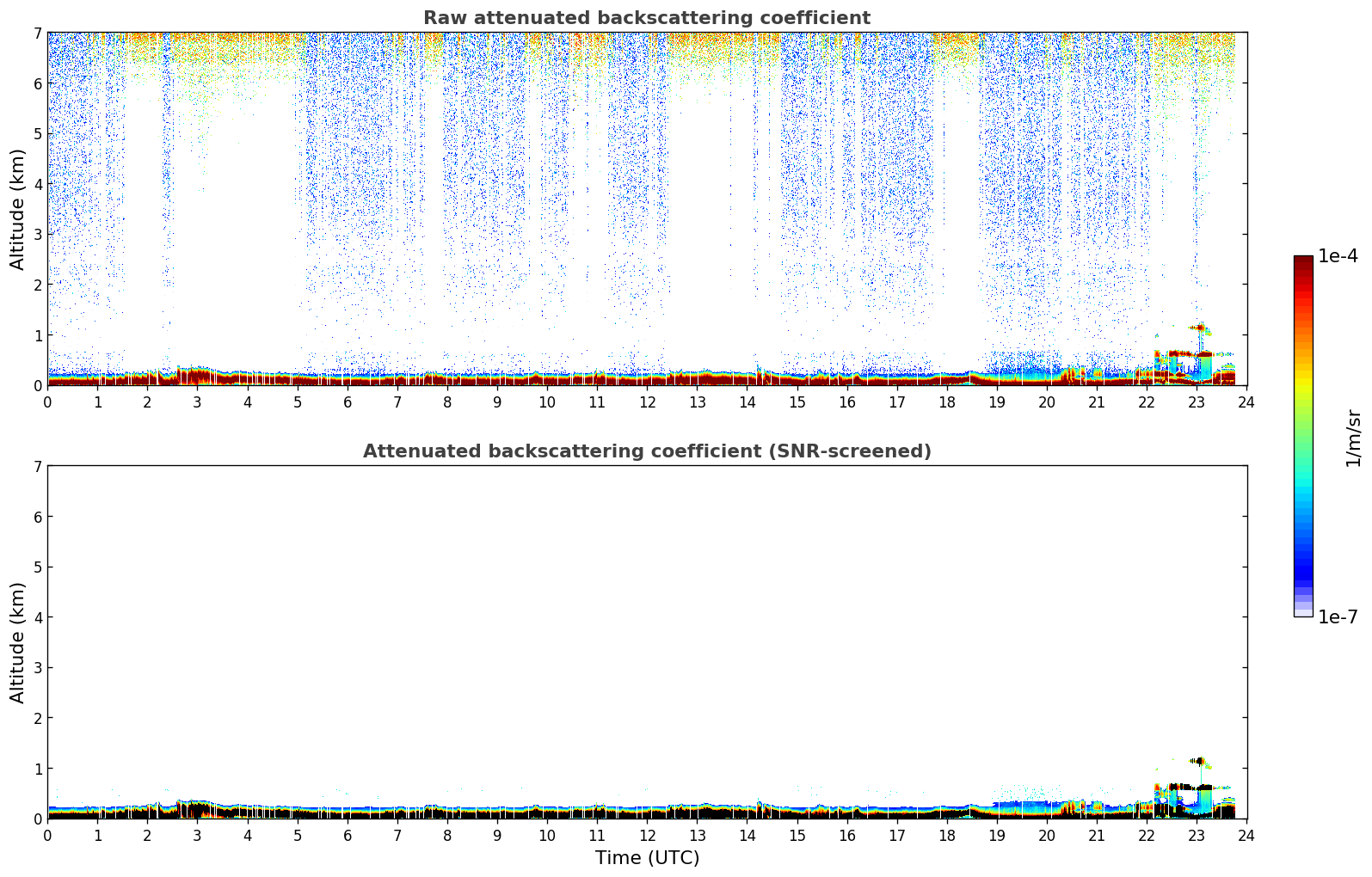The image size is (1372, 877).
Task: Click hour 23 tick on lower time axis
Action: click(x=1197, y=836)
